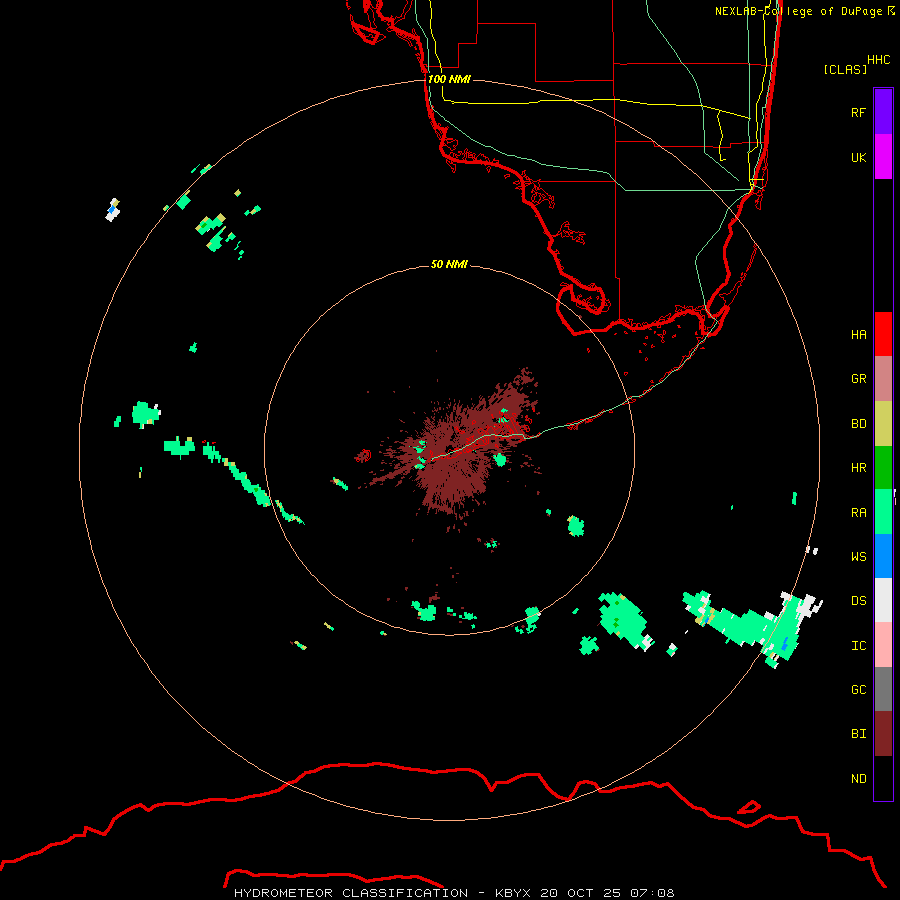This screenshot has height=900, width=900.
Task: Click the ND black legend swatch
Action: (883, 778)
